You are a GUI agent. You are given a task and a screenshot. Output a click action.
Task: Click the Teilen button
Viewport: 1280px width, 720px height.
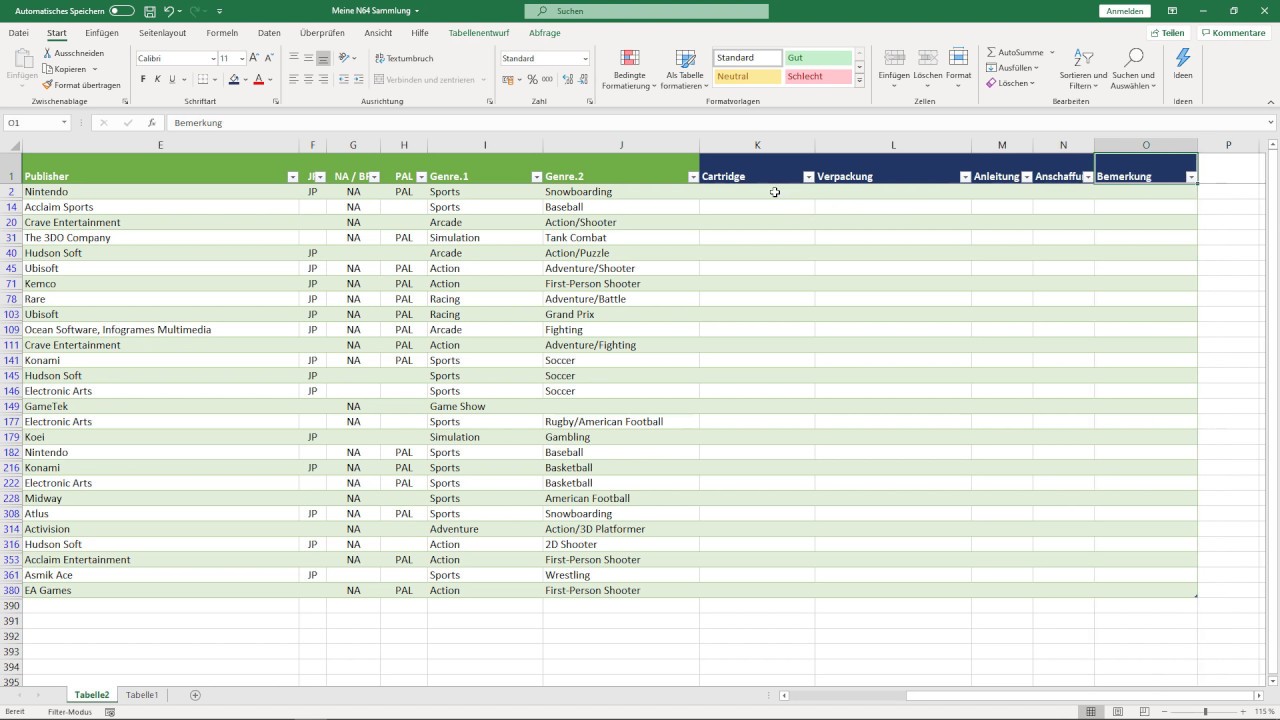(1167, 33)
